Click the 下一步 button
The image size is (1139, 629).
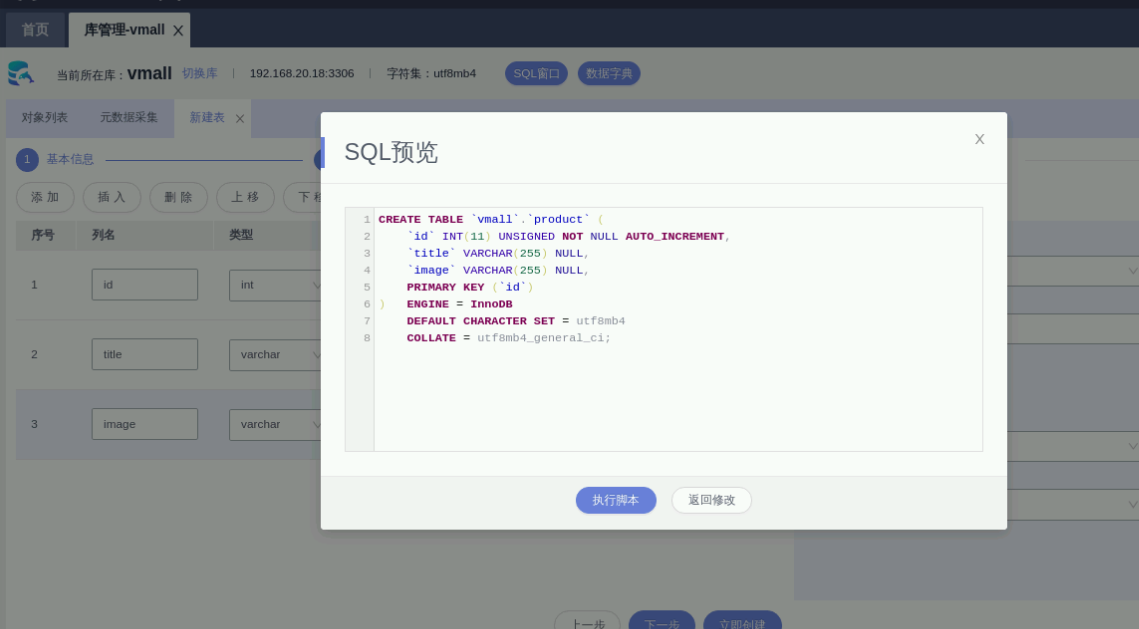662,621
